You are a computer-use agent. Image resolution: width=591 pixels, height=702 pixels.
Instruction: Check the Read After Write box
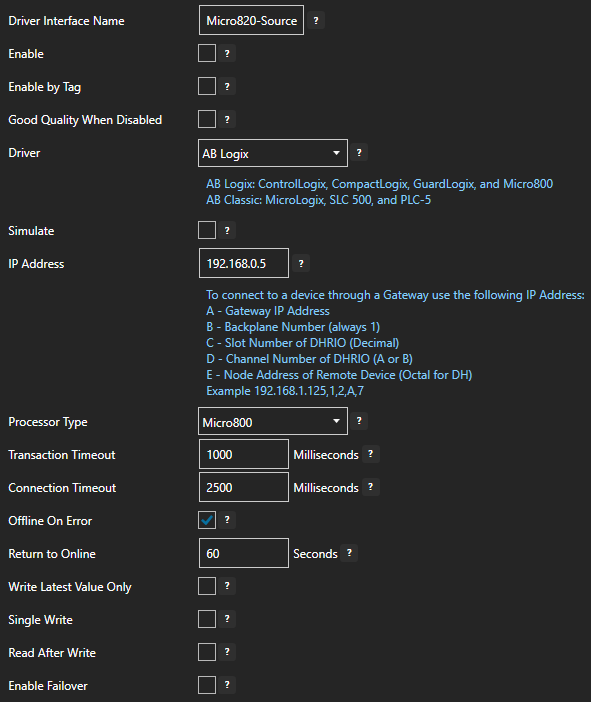207,652
